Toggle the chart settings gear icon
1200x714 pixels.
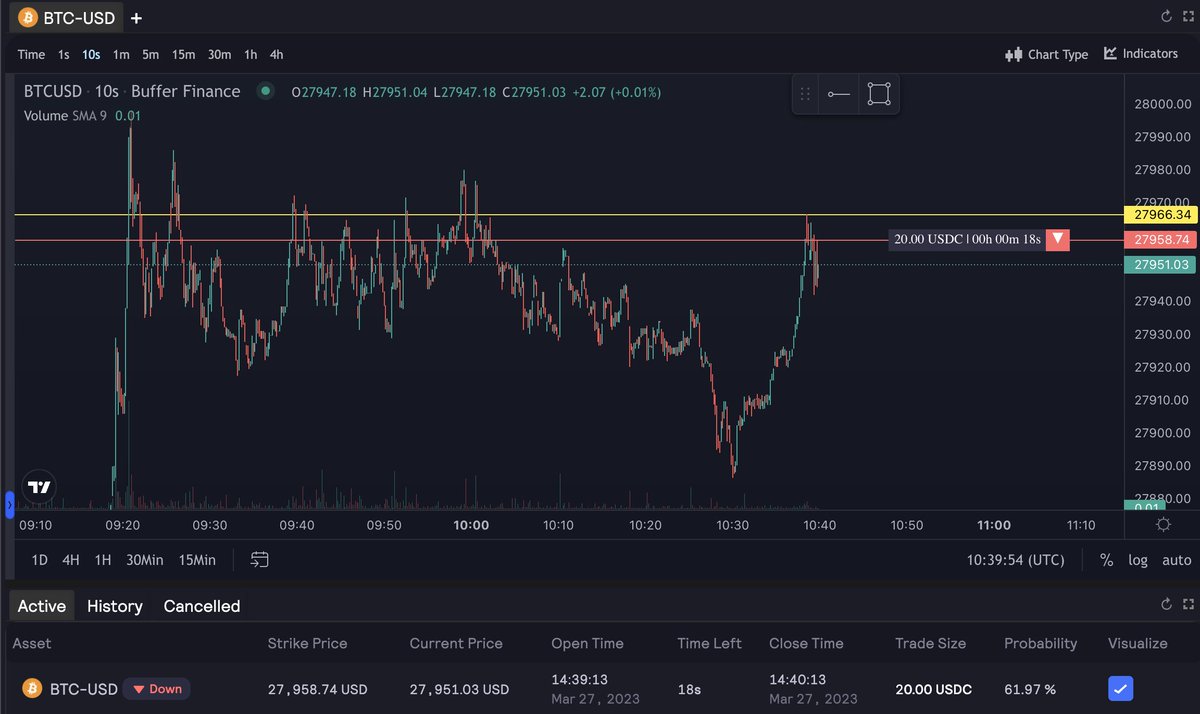coord(1162,524)
